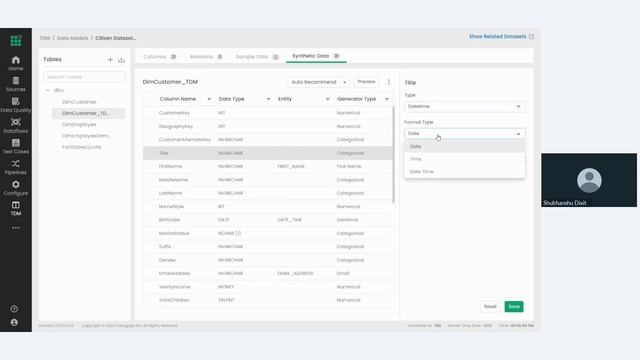Click the Preview button
Screen dimensions: 640x360
coord(366,82)
